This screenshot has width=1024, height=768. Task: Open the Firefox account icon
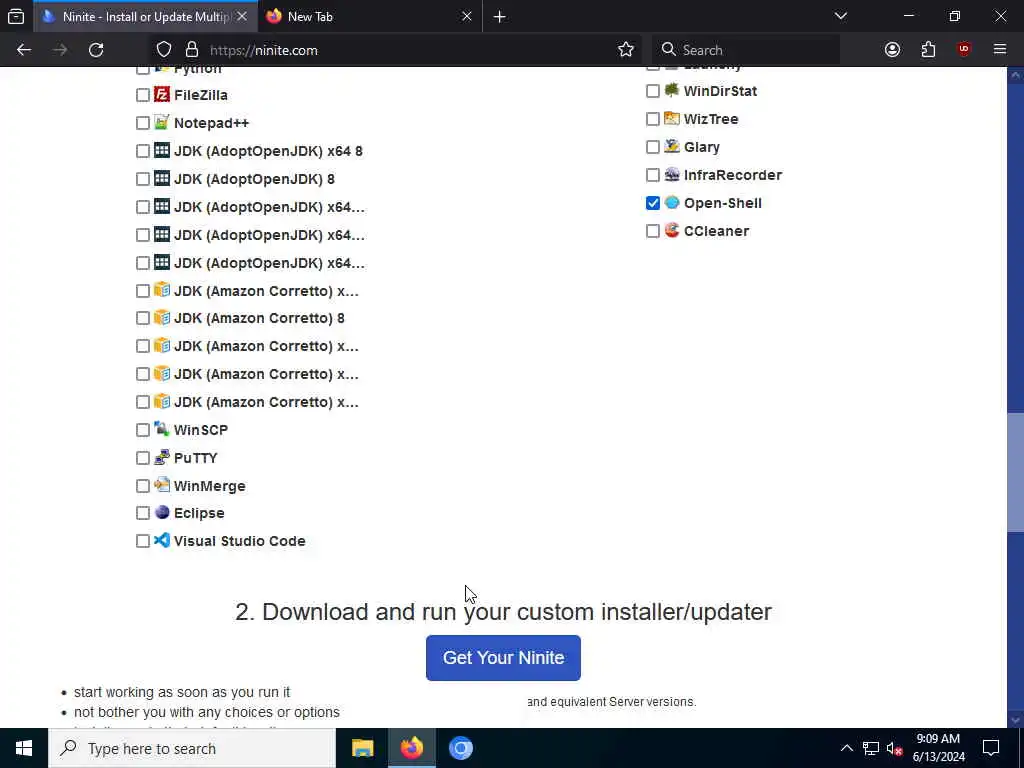coord(892,50)
